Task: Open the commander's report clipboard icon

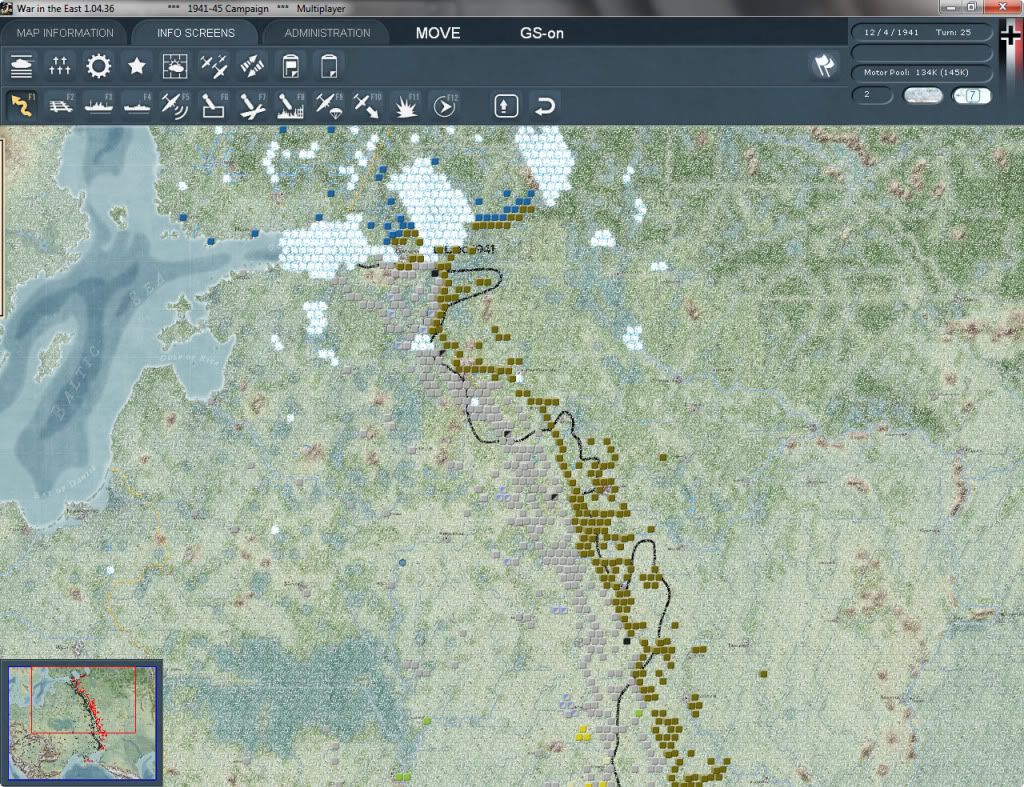Action: pos(291,66)
